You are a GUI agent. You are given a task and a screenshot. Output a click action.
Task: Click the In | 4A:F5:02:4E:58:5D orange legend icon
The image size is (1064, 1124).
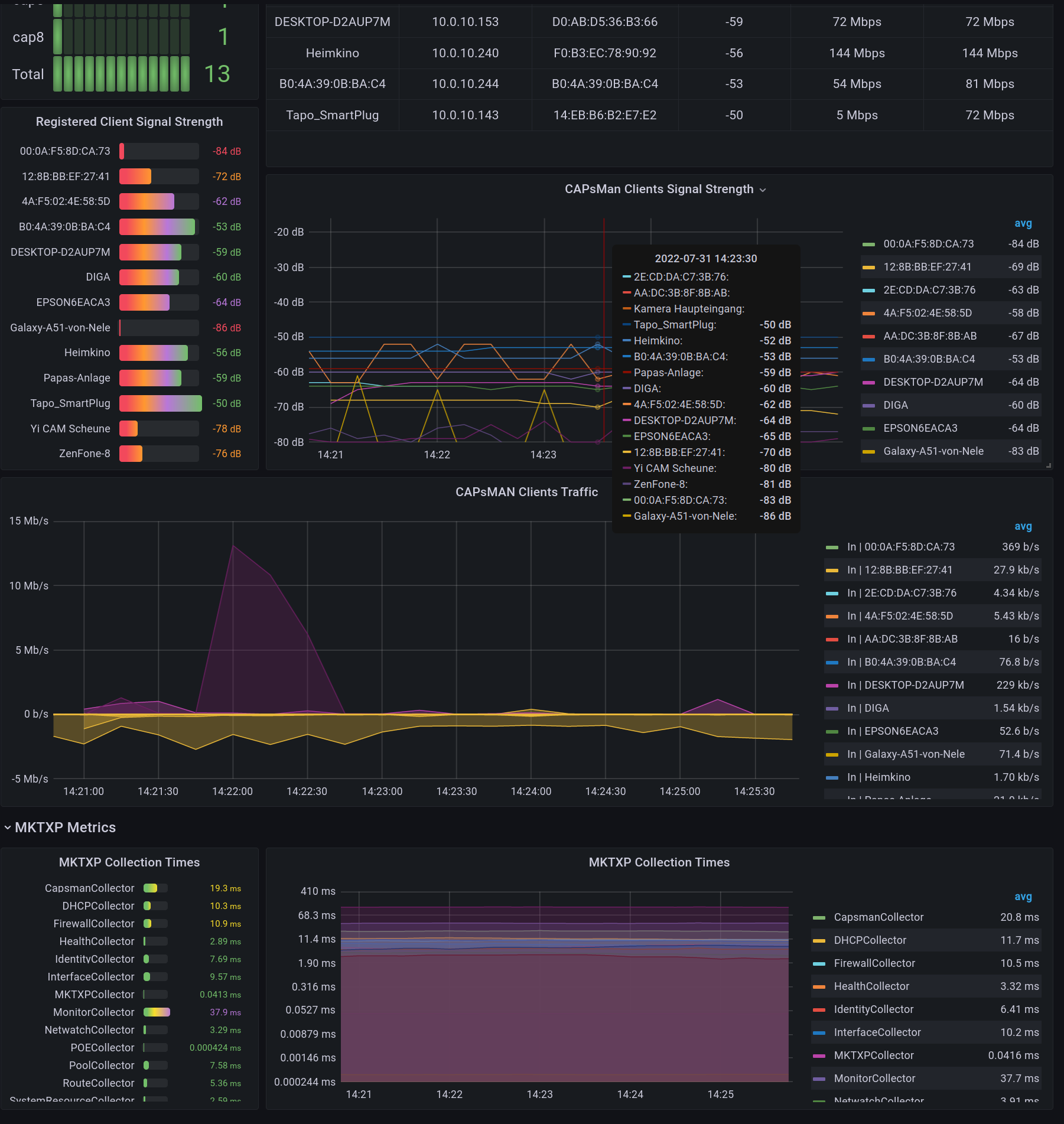tap(832, 617)
